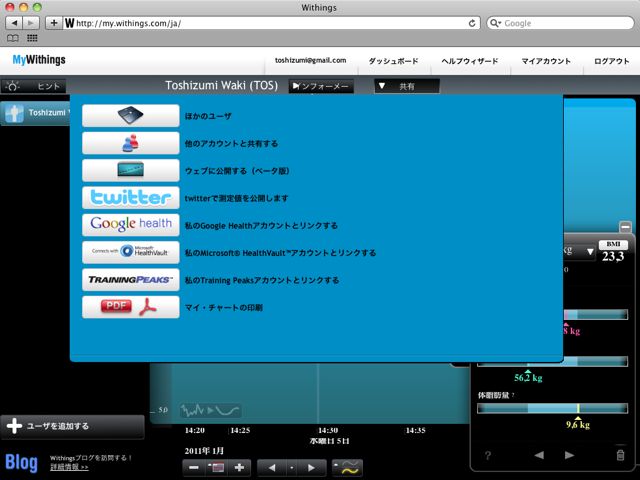Add bookmark with the plus button
This screenshot has width=640, height=480.
click(54, 23)
